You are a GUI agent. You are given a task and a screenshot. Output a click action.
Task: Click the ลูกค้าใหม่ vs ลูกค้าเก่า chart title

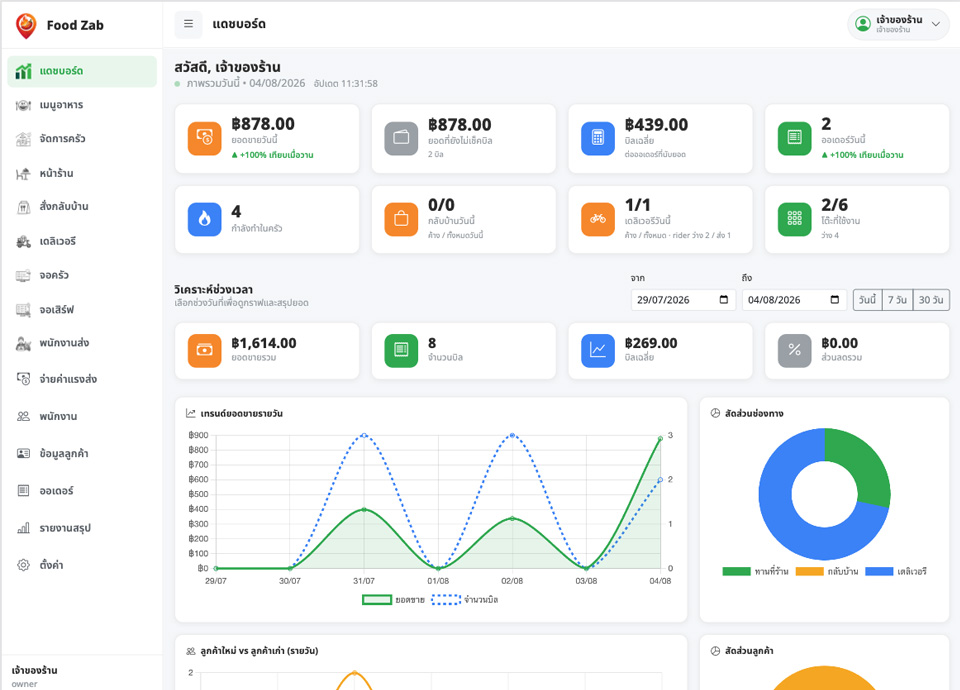[259, 651]
